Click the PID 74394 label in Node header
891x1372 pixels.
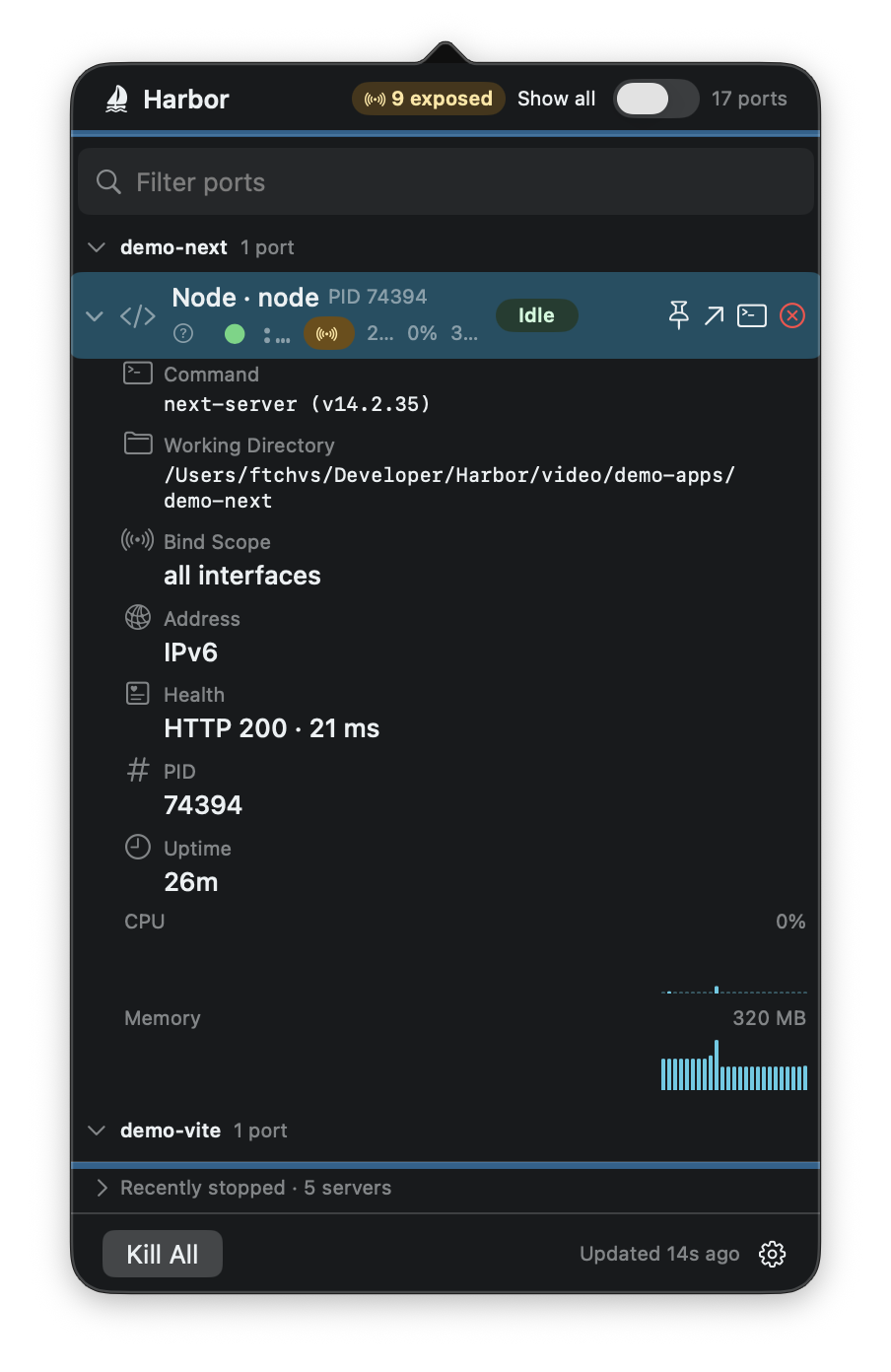pos(377,297)
